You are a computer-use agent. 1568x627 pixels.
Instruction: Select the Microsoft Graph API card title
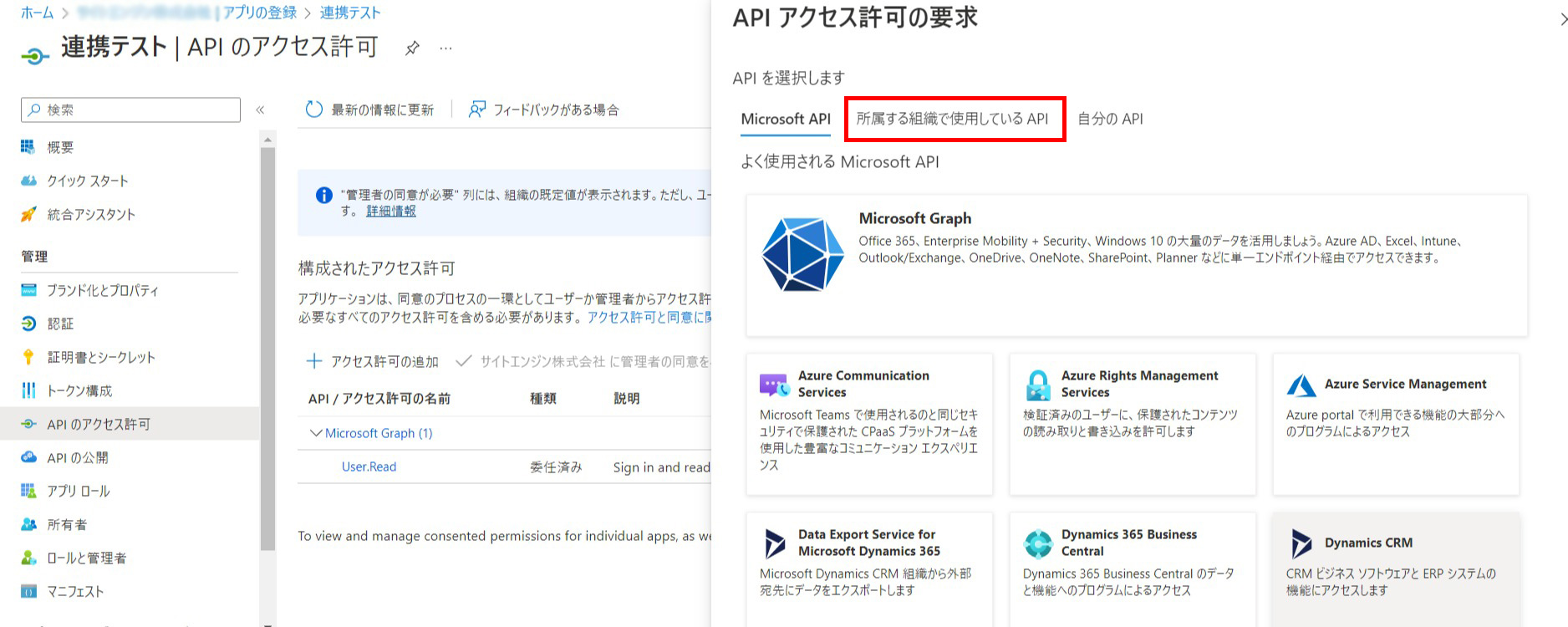click(x=915, y=218)
